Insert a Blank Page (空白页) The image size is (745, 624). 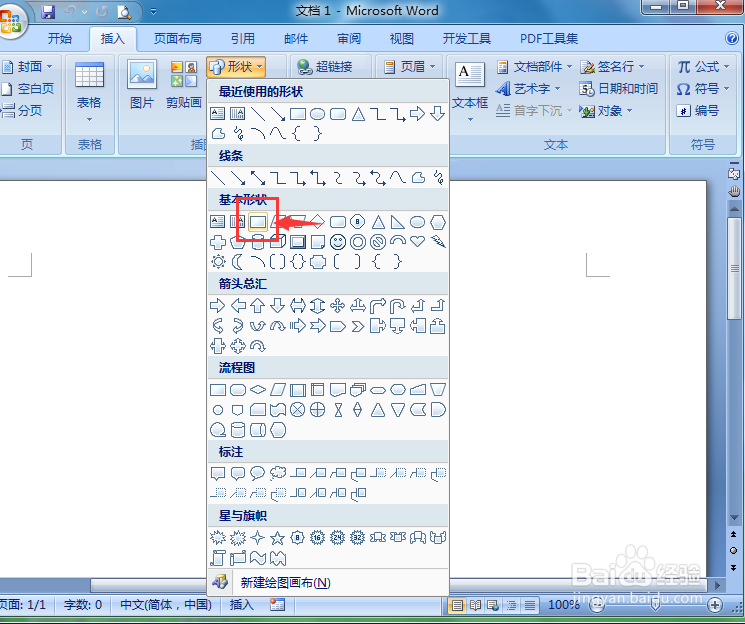(x=28, y=88)
